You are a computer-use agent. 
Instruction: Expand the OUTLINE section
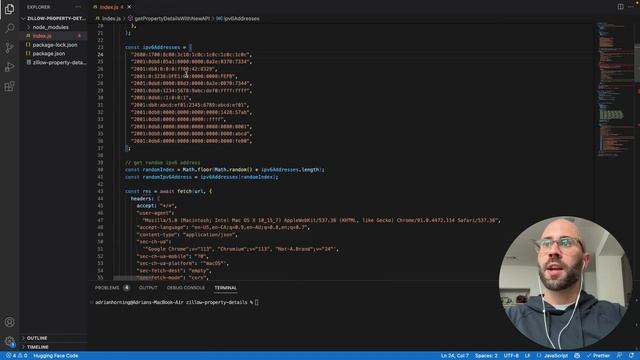coord(37,338)
